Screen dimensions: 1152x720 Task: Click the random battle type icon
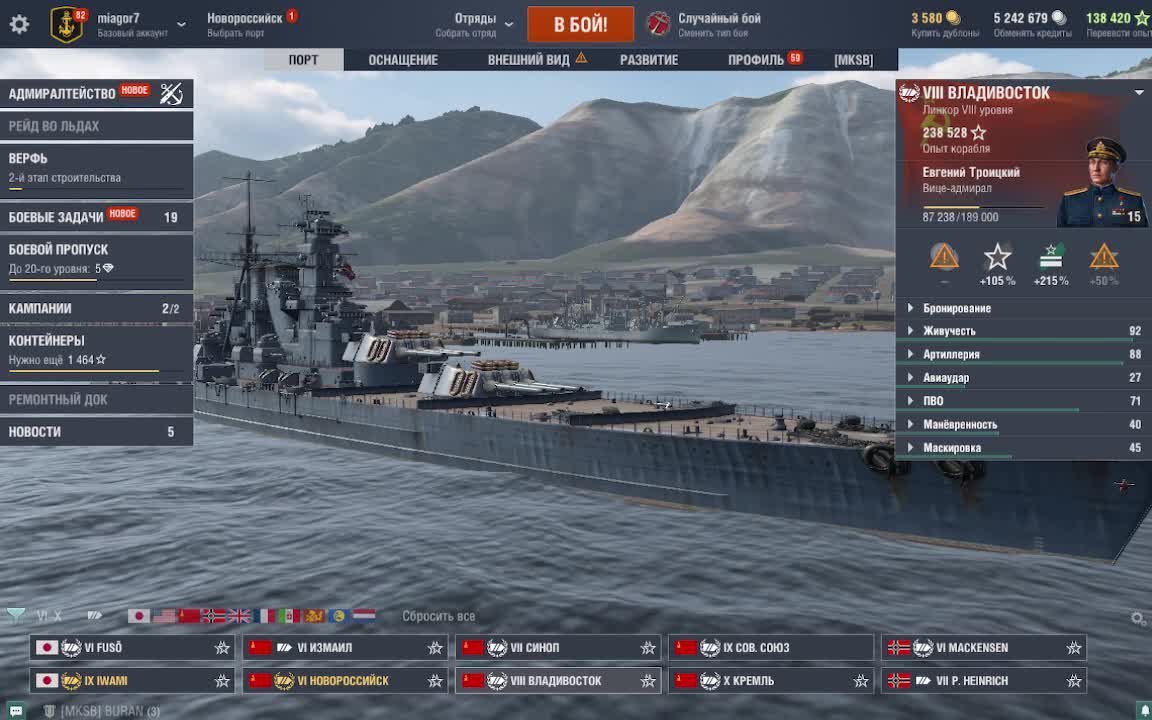[x=658, y=24]
